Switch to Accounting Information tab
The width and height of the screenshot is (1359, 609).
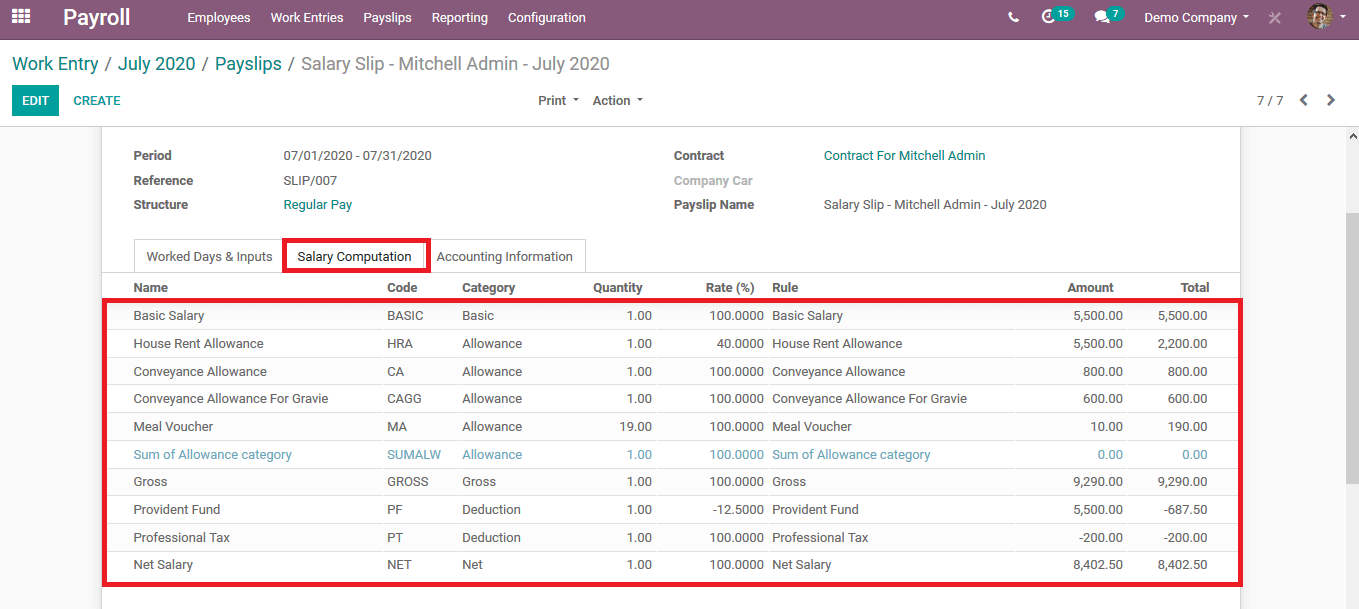(505, 257)
